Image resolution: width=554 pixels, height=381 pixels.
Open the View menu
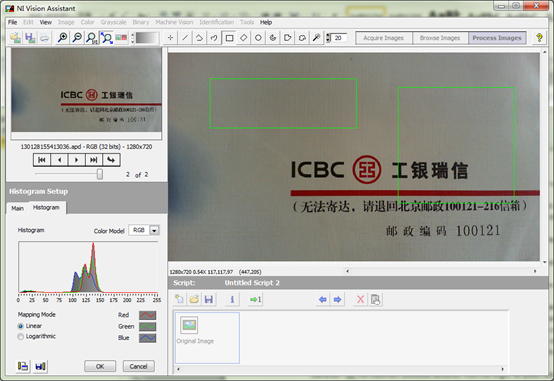46,22
